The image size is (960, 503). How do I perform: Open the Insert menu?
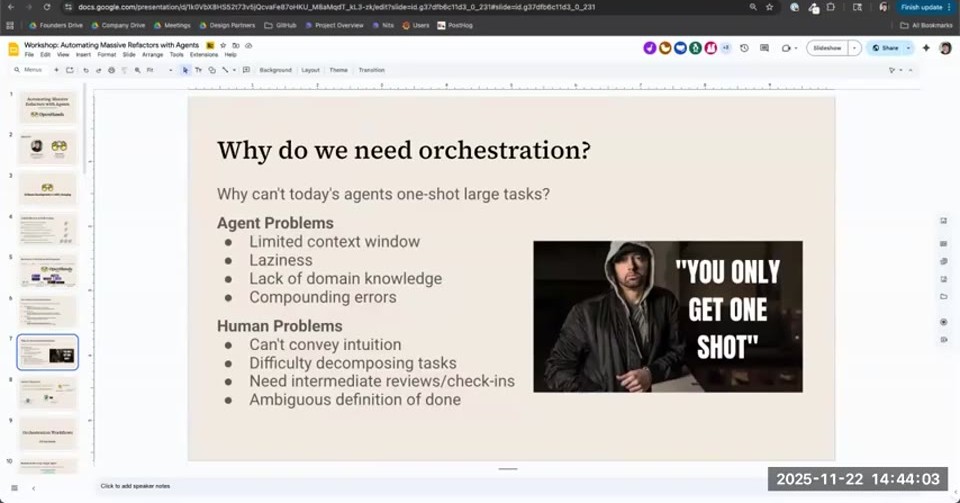click(83, 54)
